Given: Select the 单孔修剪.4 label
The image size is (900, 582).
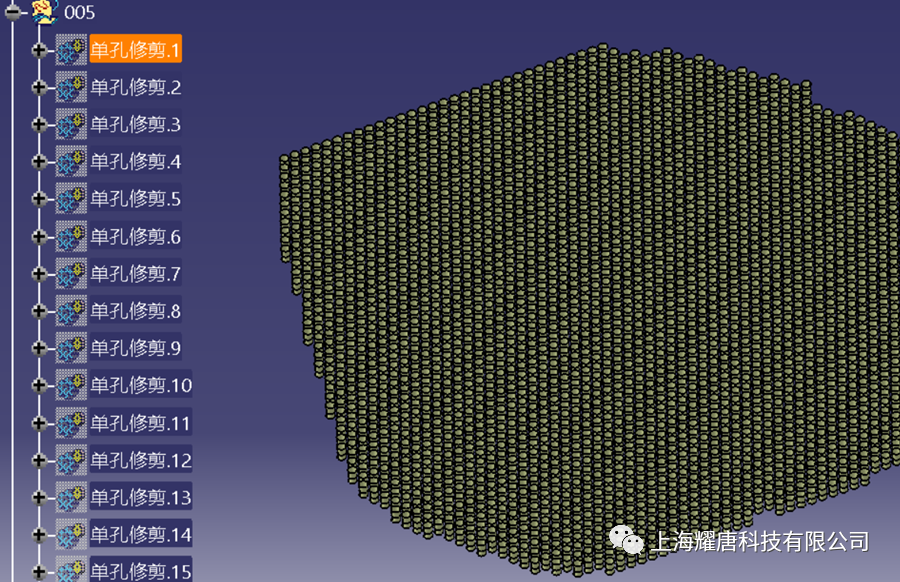Looking at the screenshot, I should pyautogui.click(x=135, y=161).
